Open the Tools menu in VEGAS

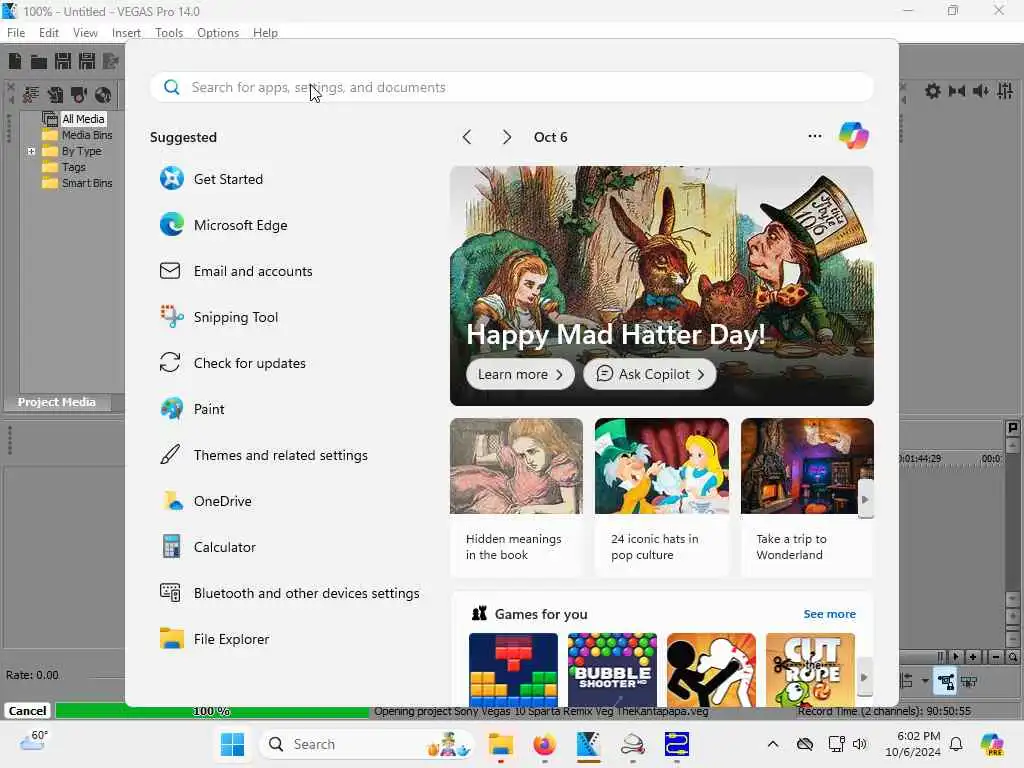(x=168, y=33)
